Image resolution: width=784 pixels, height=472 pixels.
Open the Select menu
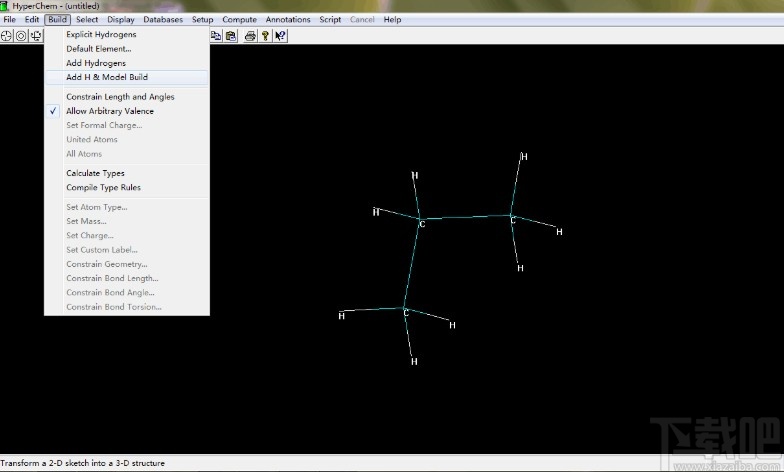point(87,20)
